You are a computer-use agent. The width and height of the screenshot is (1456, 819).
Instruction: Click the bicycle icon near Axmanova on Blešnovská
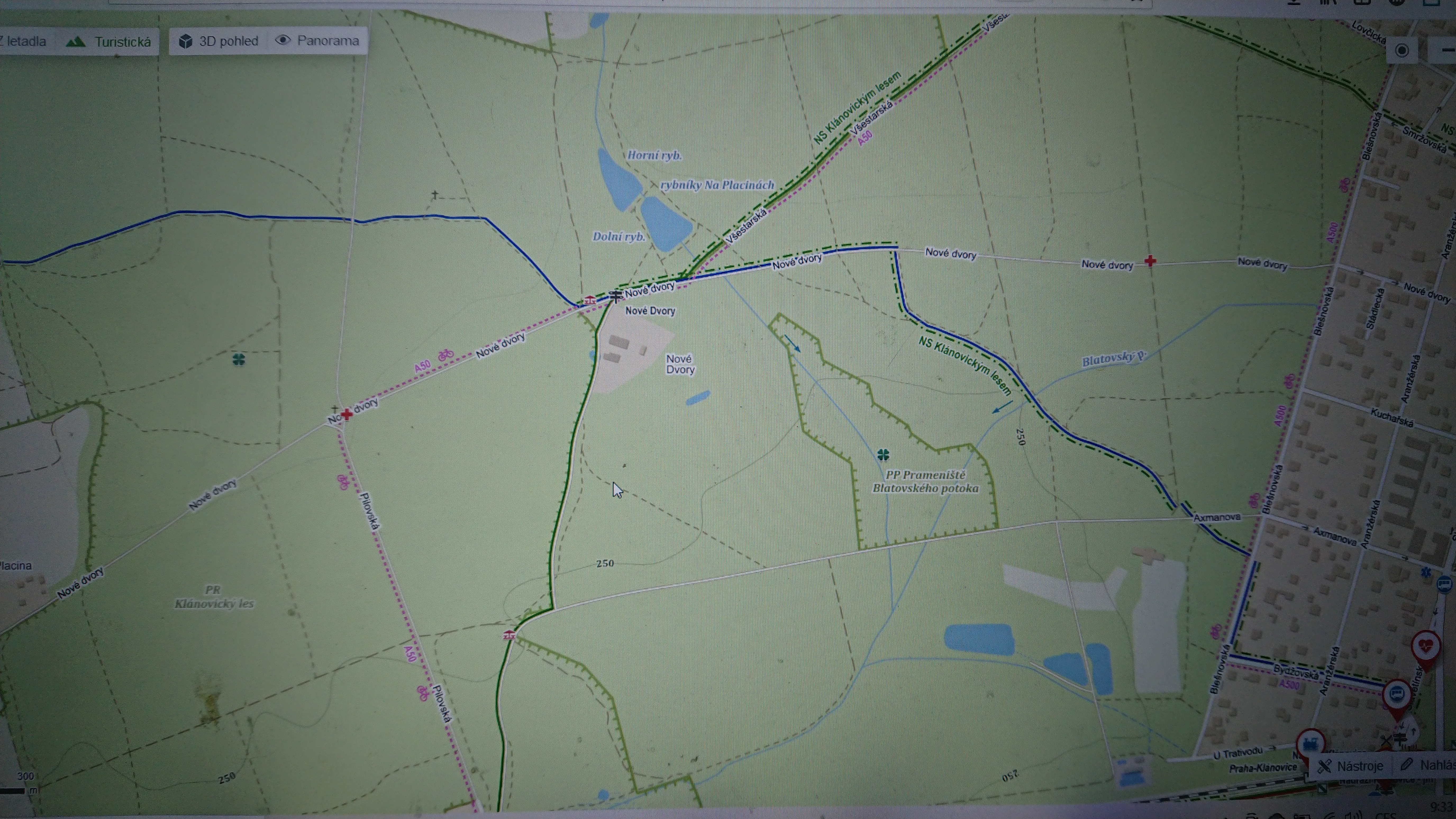click(x=1254, y=500)
